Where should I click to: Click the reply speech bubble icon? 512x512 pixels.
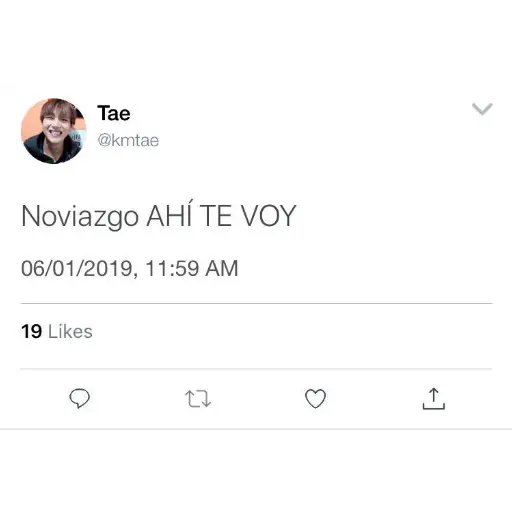pos(79,398)
